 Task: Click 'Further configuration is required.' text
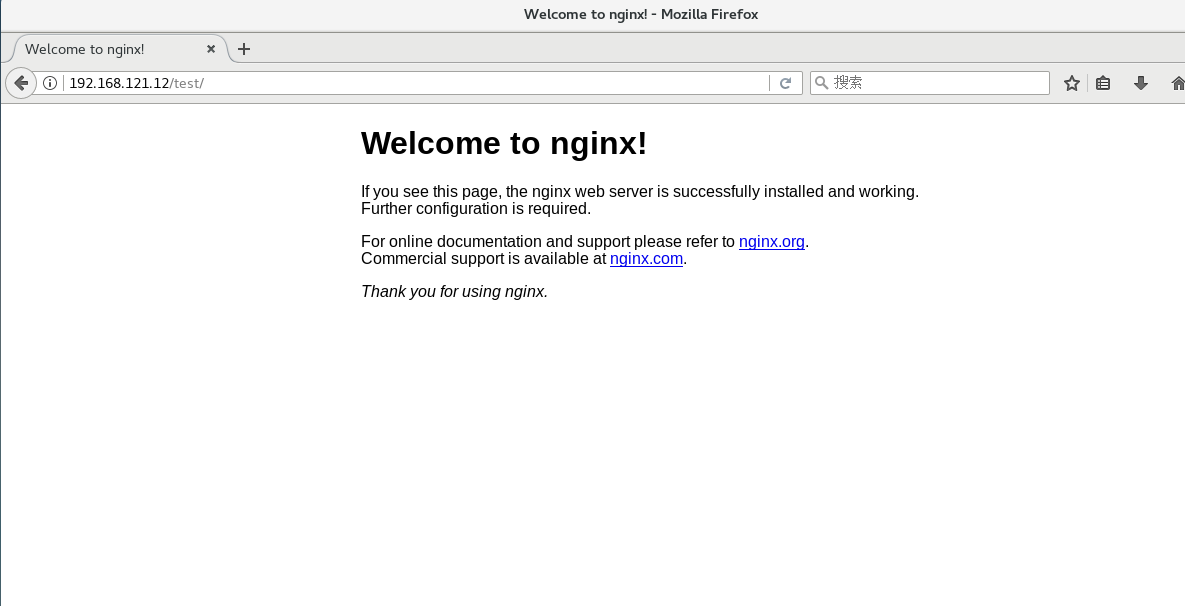coord(476,209)
